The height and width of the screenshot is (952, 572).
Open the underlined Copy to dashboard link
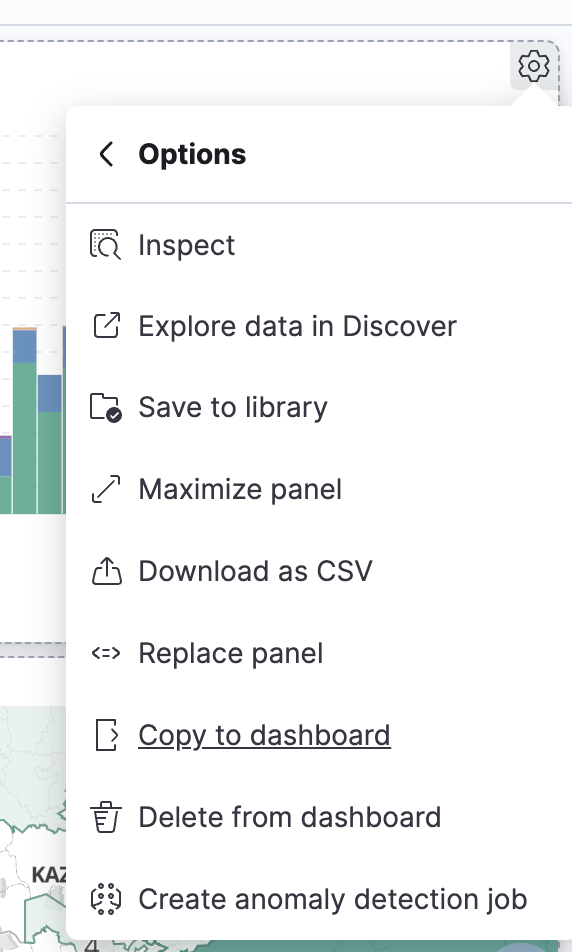click(x=264, y=736)
